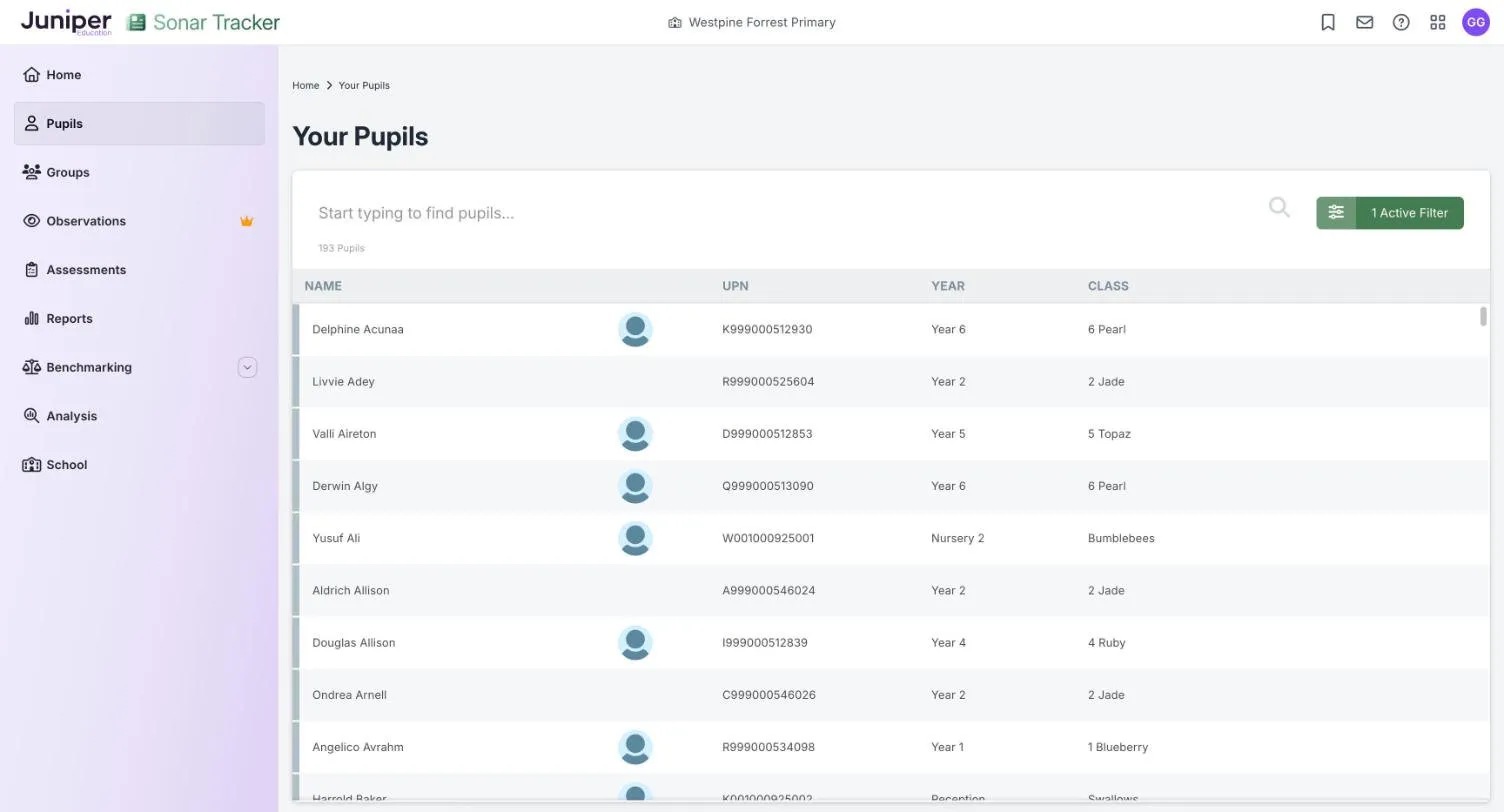Open Assessments in the sidebar
1504x812 pixels.
[139, 270]
